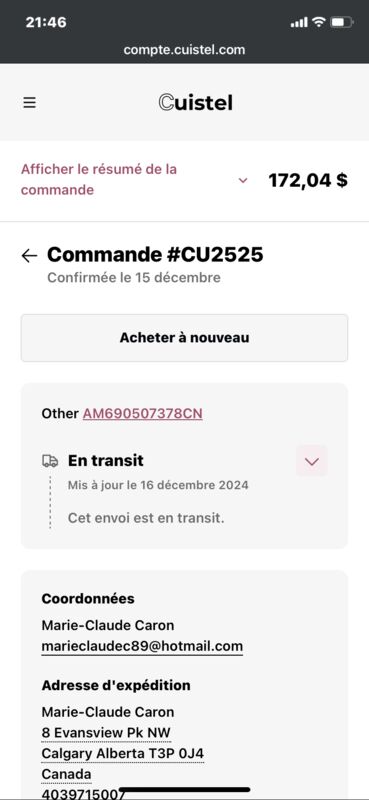Tap the battery indicator icon
Image resolution: width=369 pixels, height=800 pixels.
[x=341, y=22]
